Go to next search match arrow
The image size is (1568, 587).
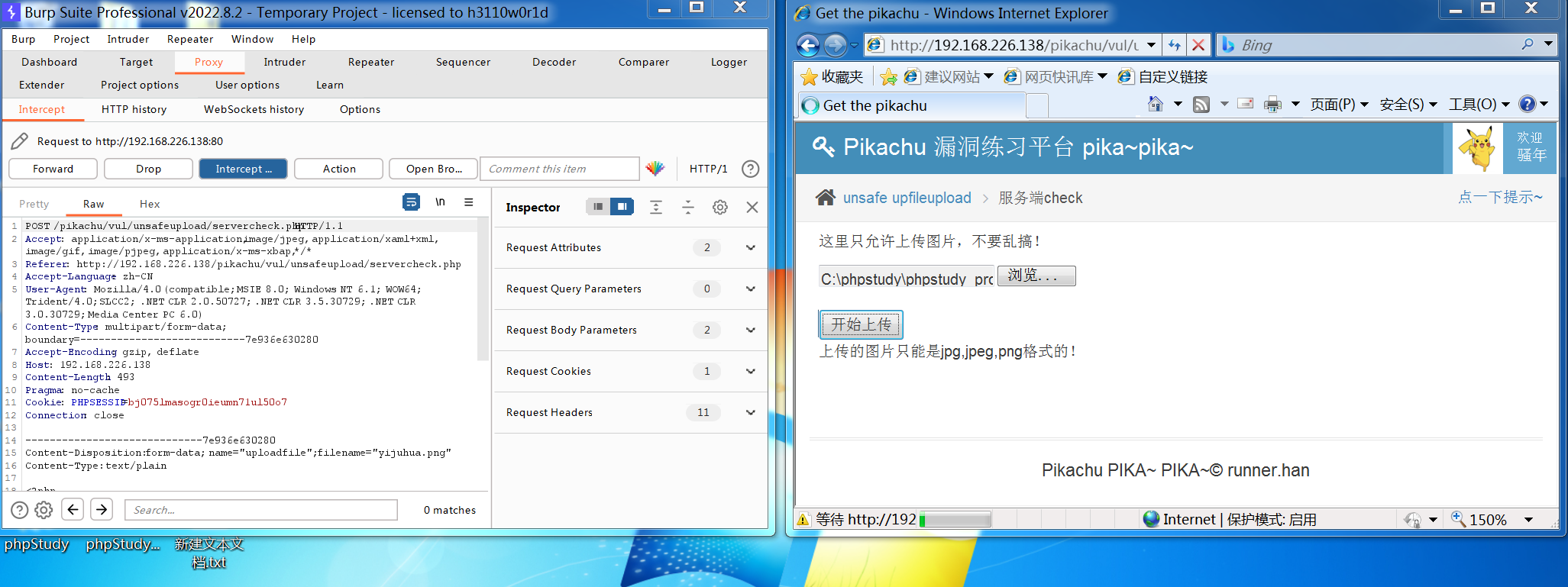[102, 509]
